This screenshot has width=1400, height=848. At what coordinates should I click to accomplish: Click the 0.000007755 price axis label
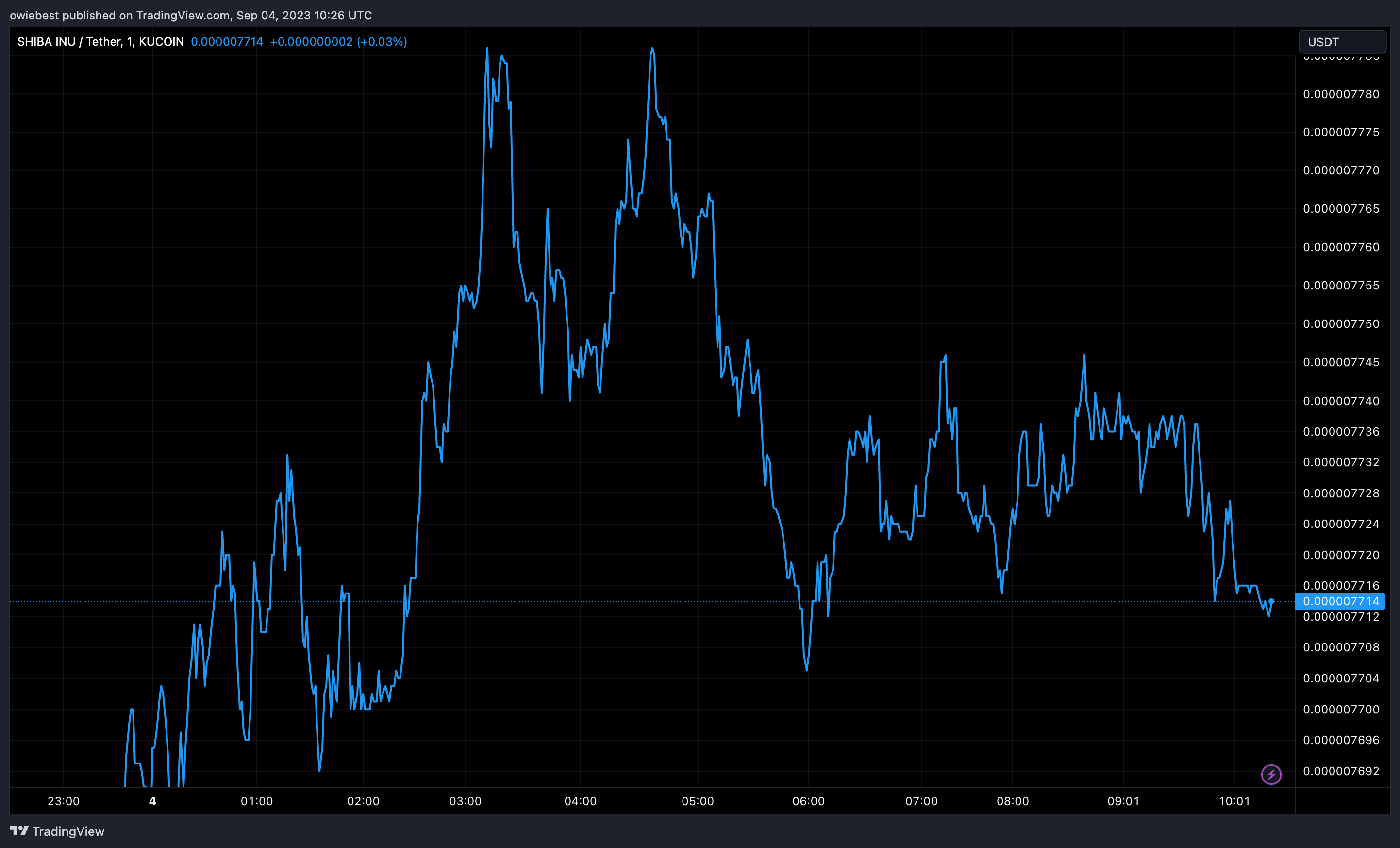[1341, 285]
